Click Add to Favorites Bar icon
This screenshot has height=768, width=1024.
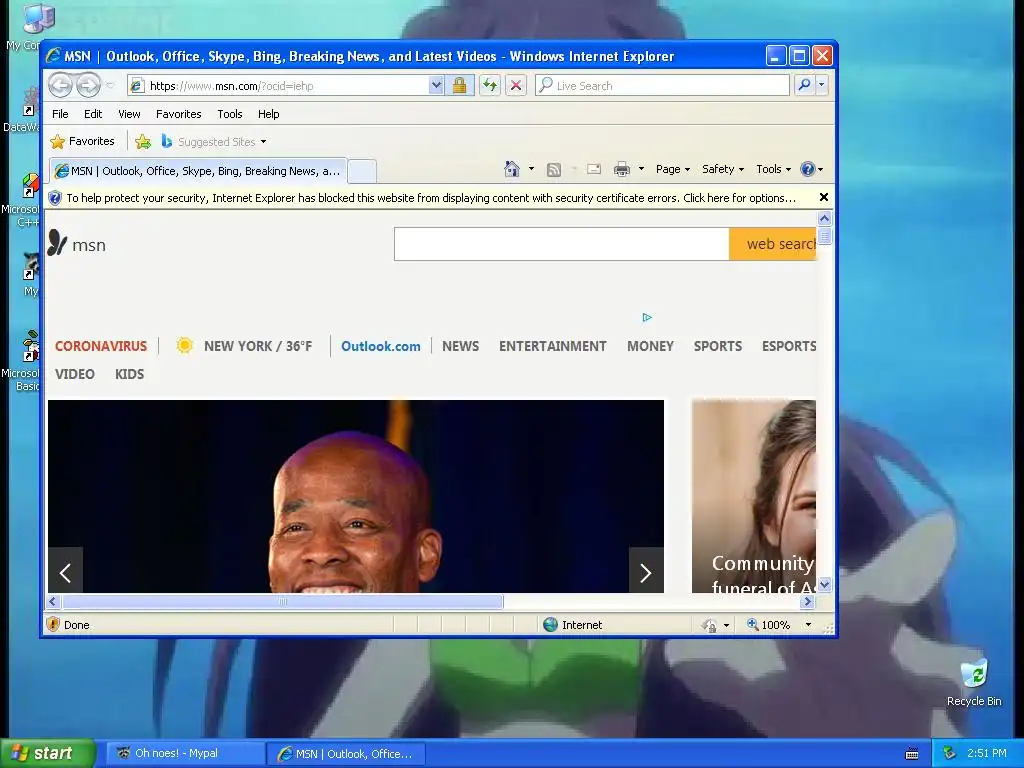[x=143, y=141]
